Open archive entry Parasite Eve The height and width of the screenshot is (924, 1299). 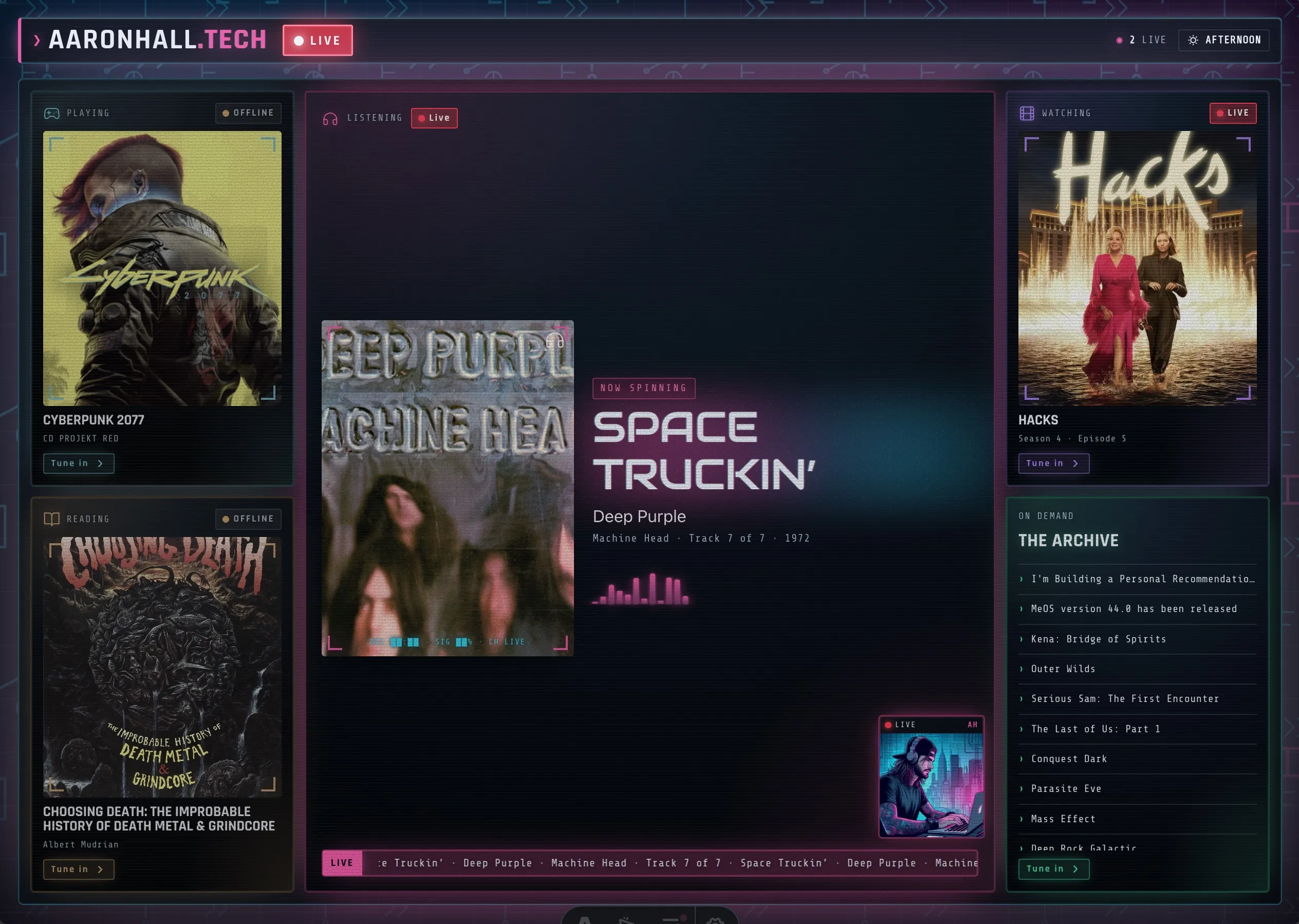pos(1137,788)
